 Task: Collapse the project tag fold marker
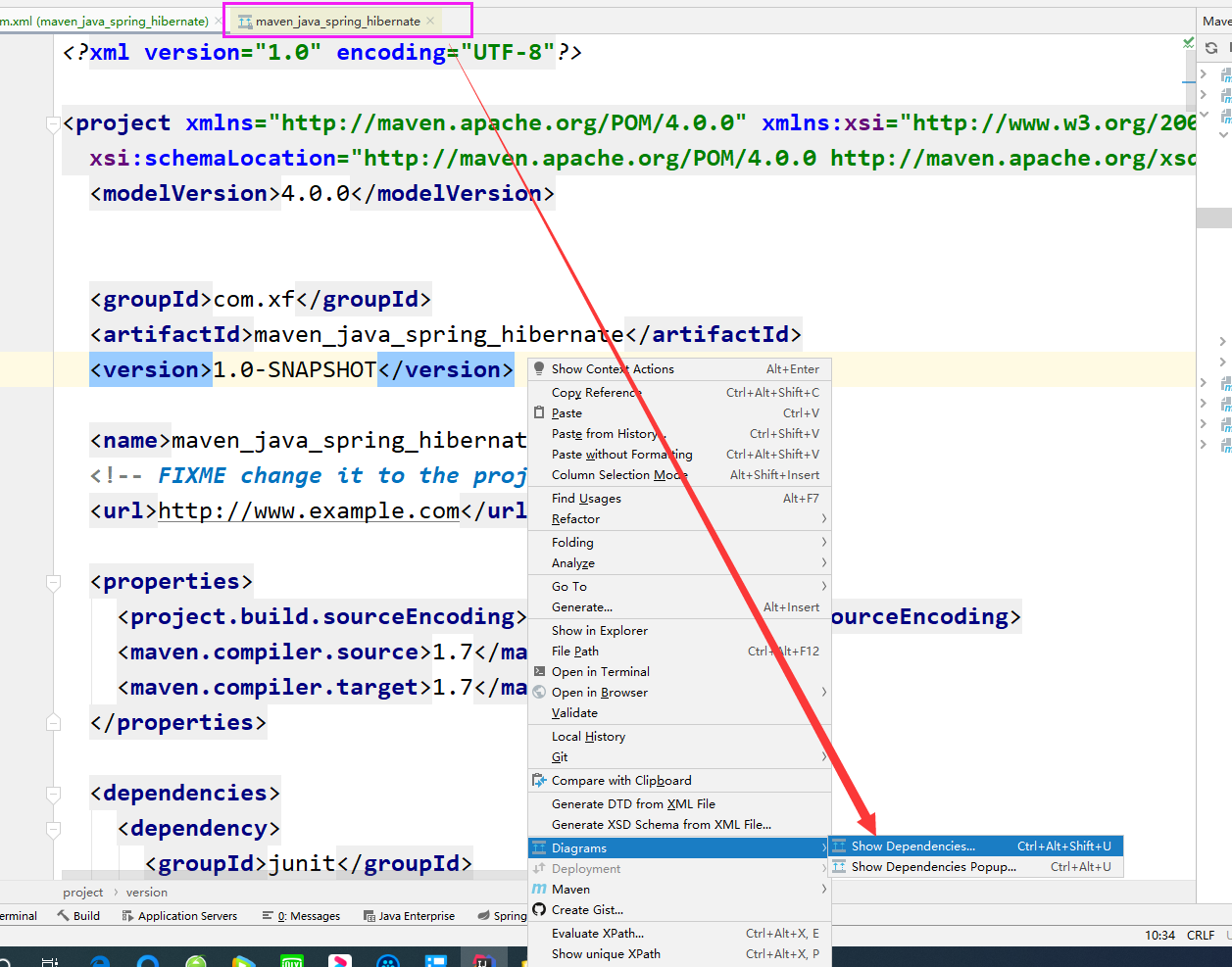(x=53, y=124)
